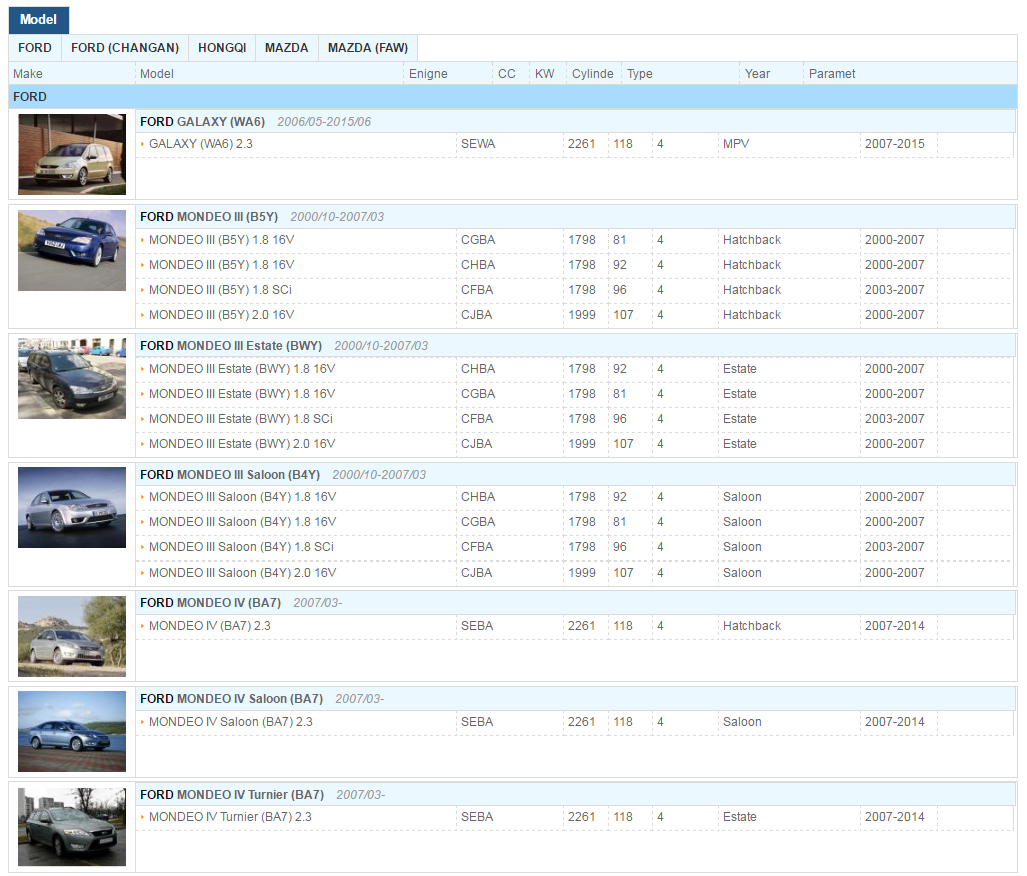This screenshot has height=876, width=1027.
Task: Select MONDEO III Saloon (B4Y) 1.8 16V CGBA row
Action: point(576,522)
